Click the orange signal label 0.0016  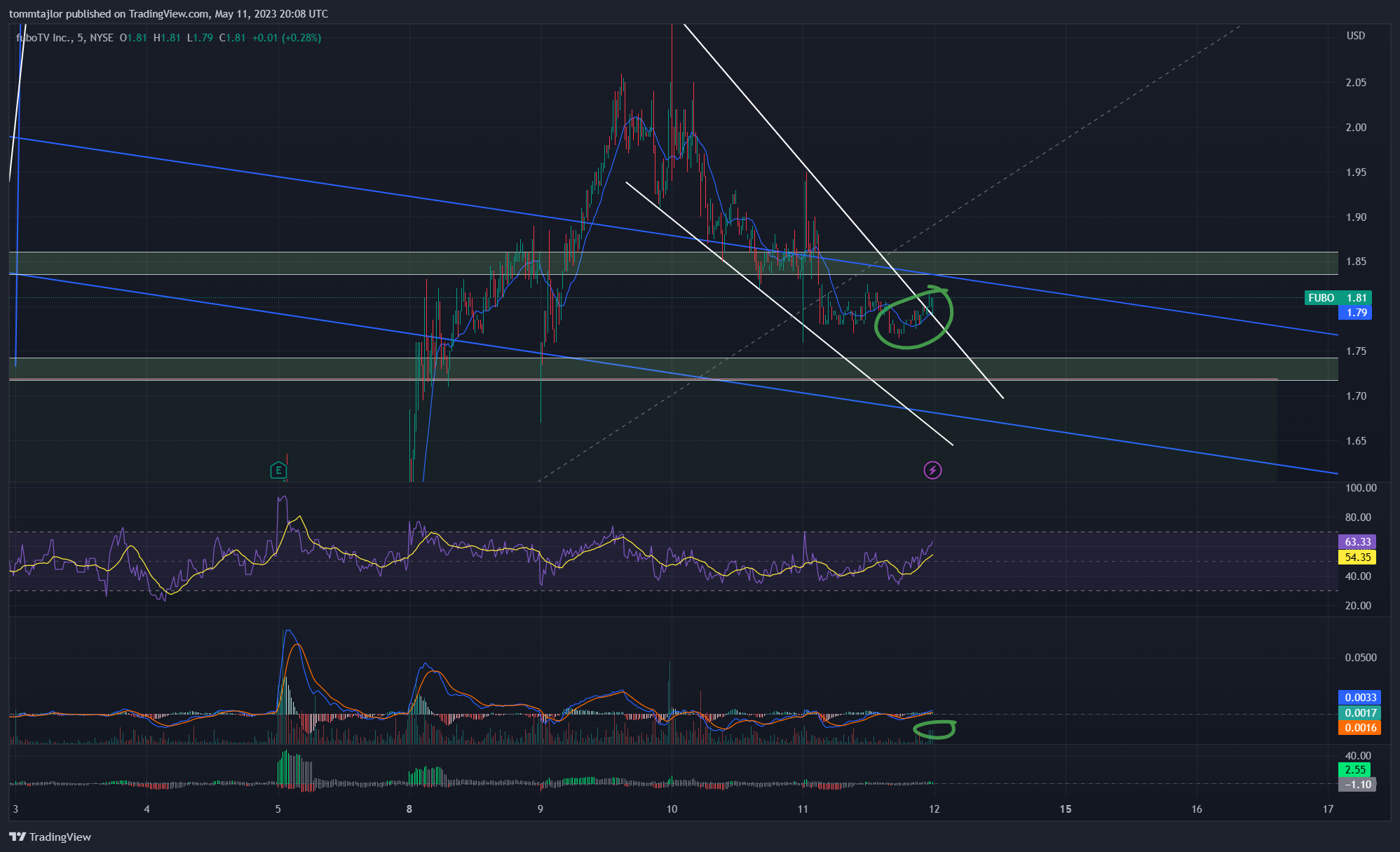(x=1360, y=728)
